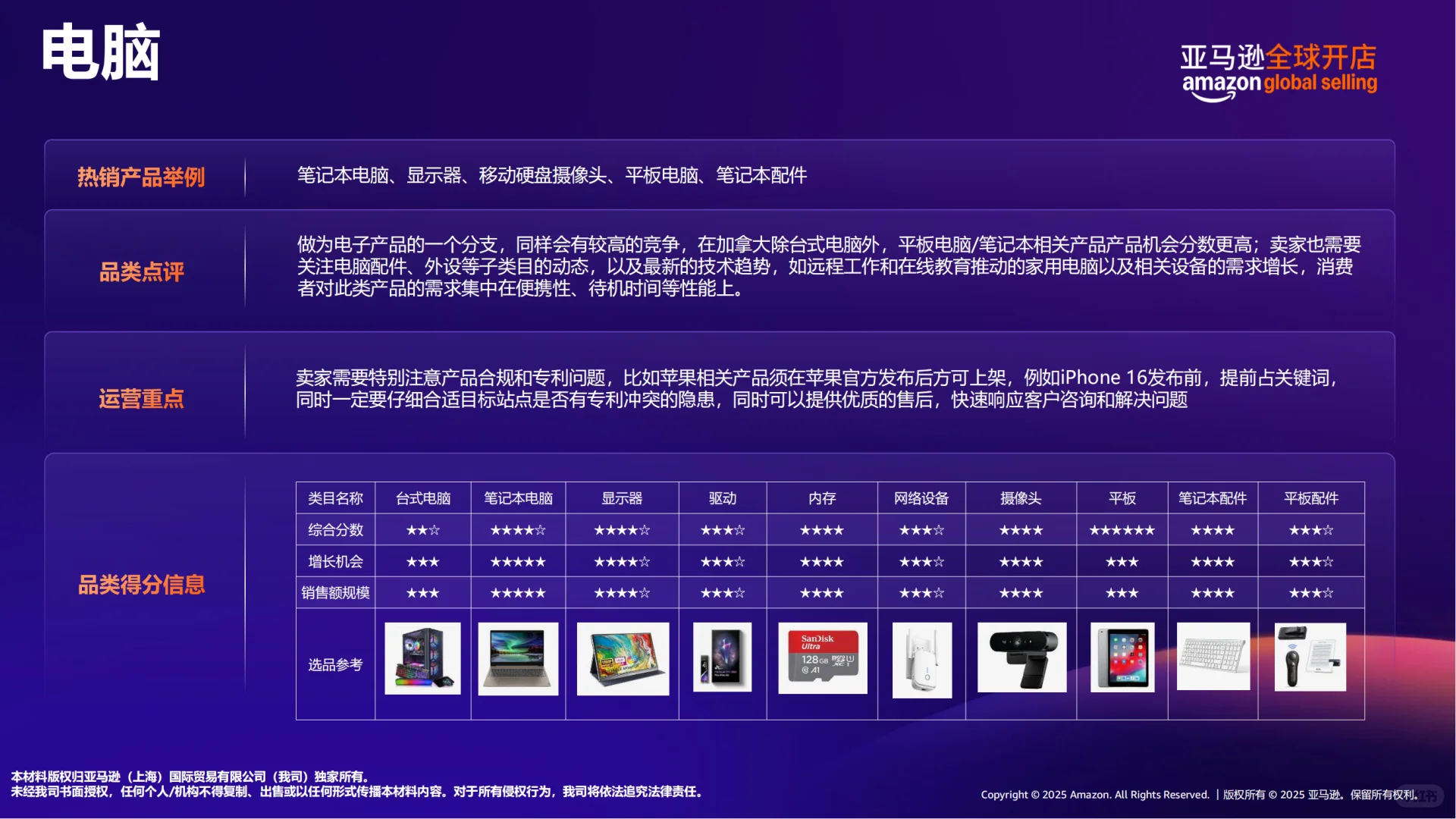Viewport: 1456px width, 819px height.
Task: Click the 选品参考 row label
Action: click(x=334, y=664)
